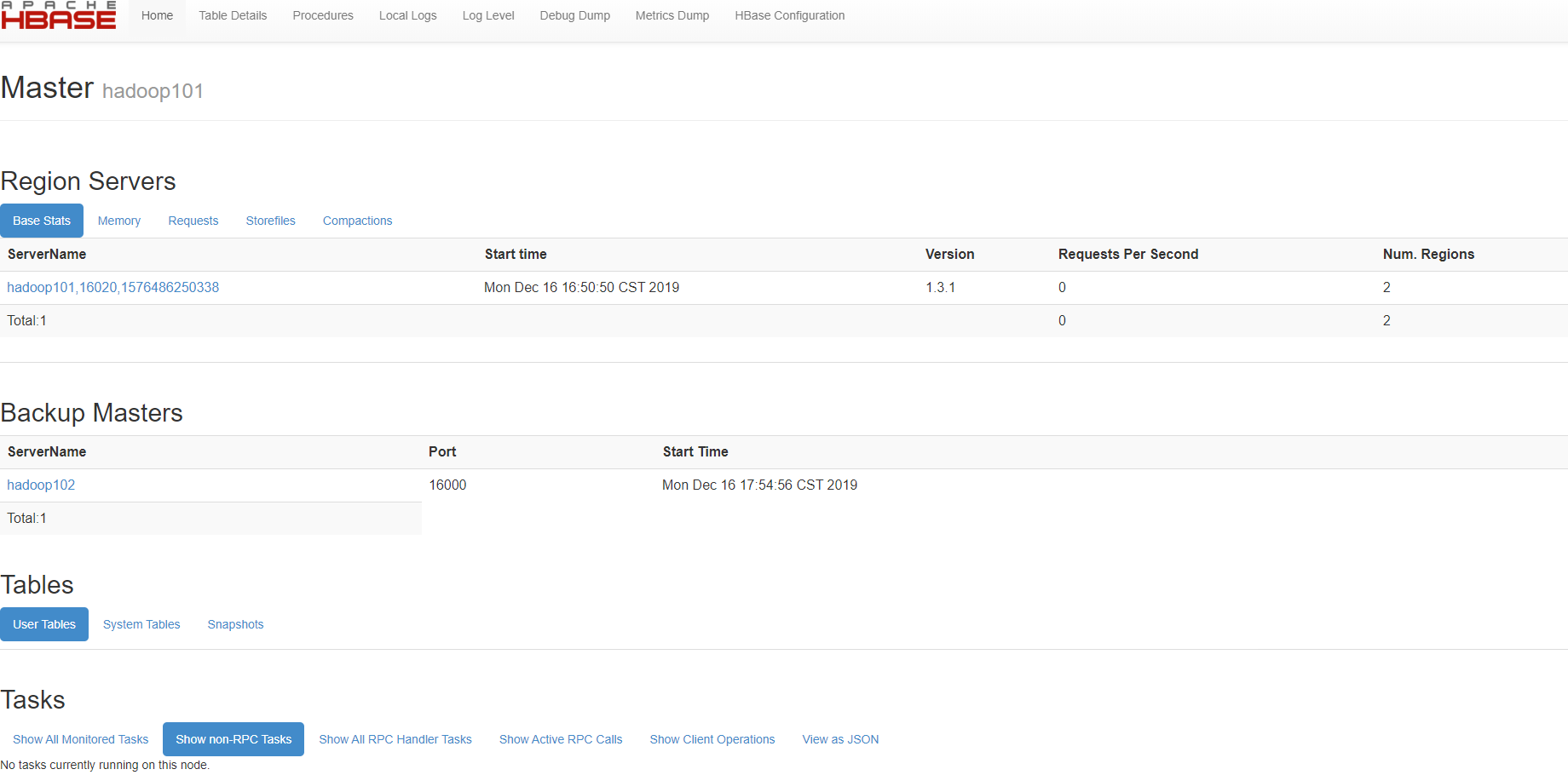Open the Metrics Dump page
Viewport: 1568px width, 775px height.
point(672,15)
